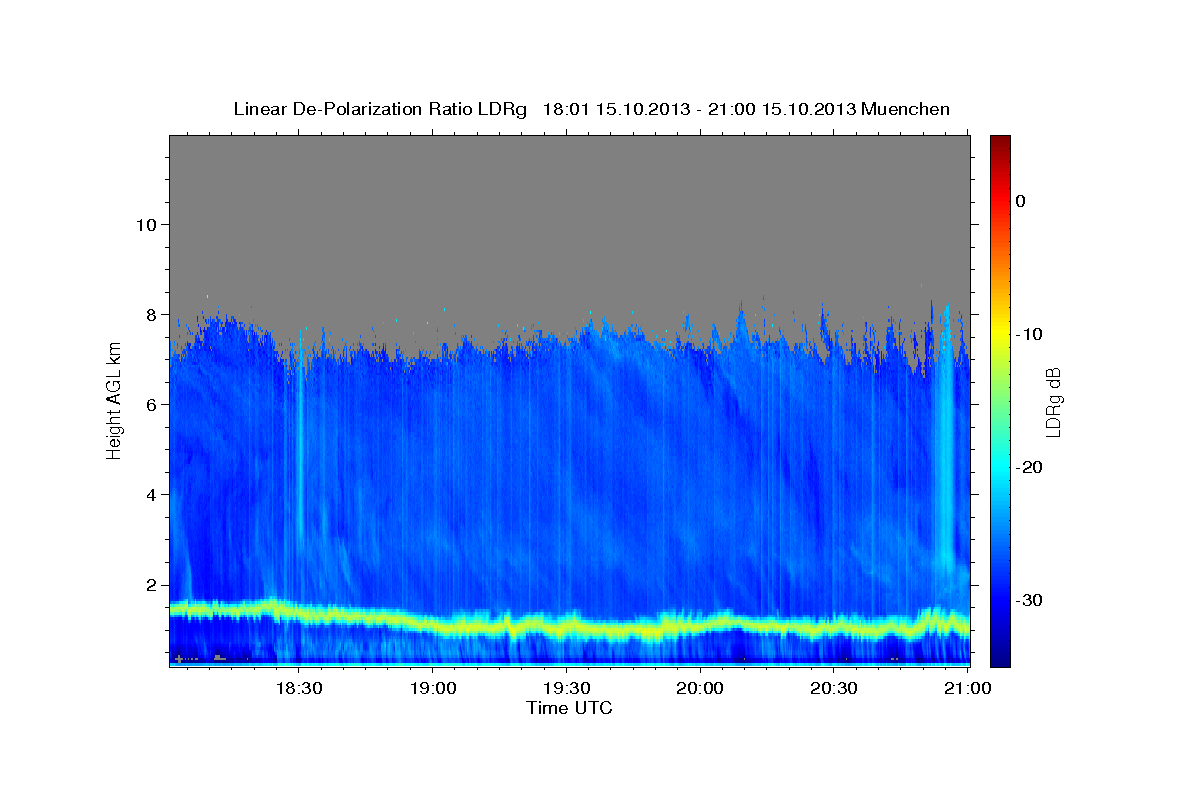Click the 'Time UTC' axis label

[569, 708]
